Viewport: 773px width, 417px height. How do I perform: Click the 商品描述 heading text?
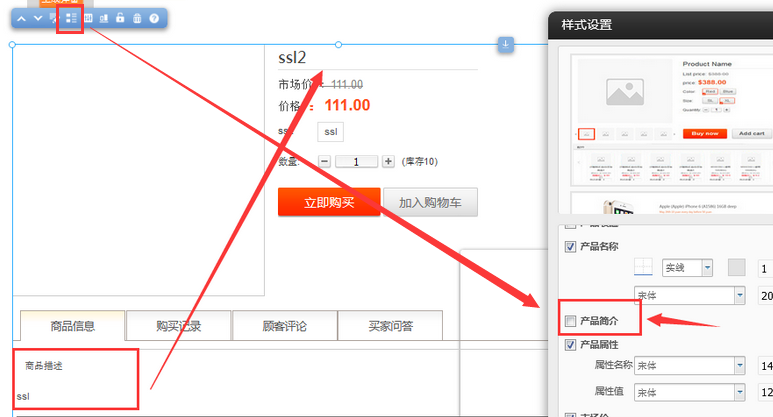click(44, 366)
